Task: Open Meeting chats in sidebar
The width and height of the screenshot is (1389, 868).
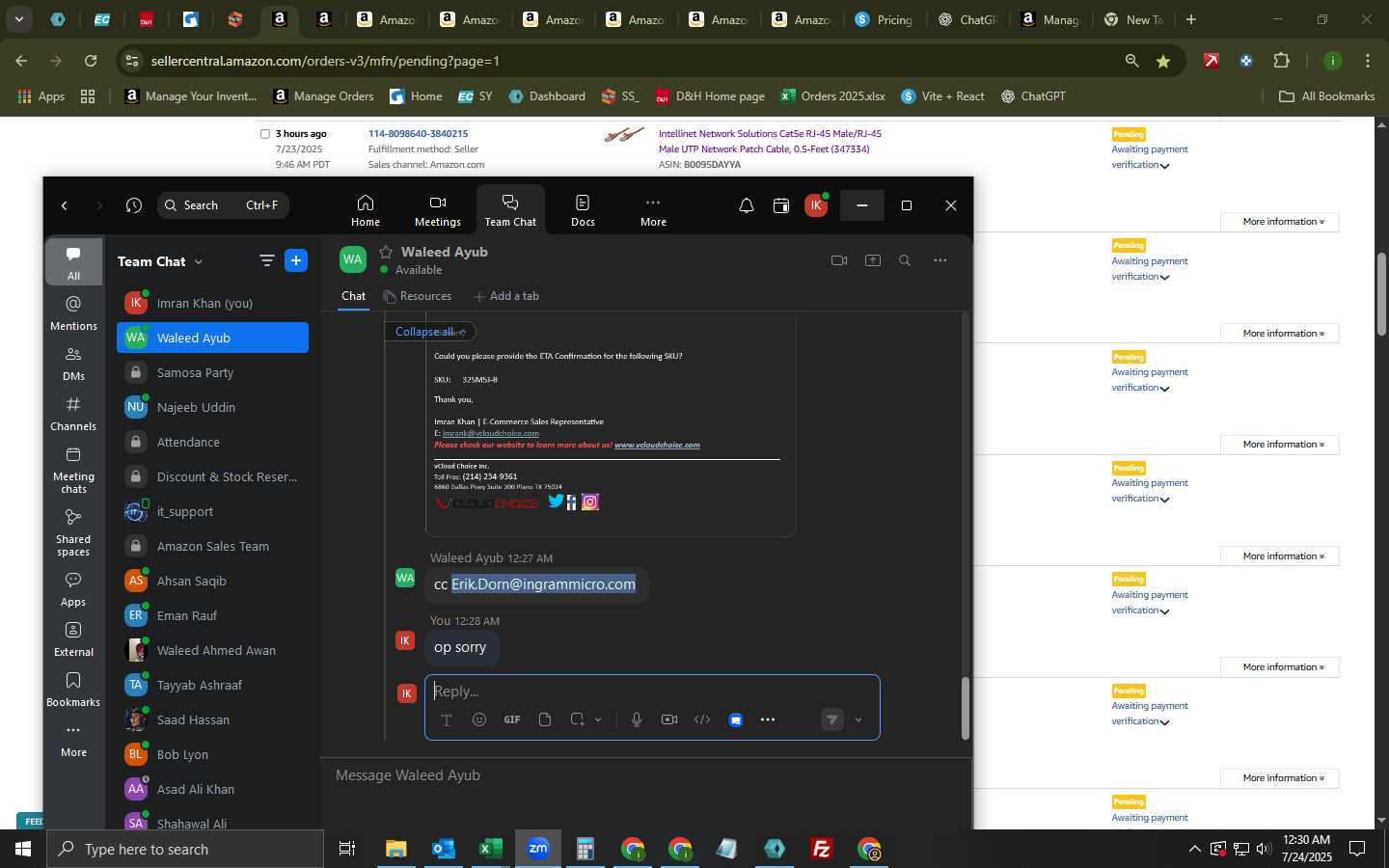Action: (74, 469)
